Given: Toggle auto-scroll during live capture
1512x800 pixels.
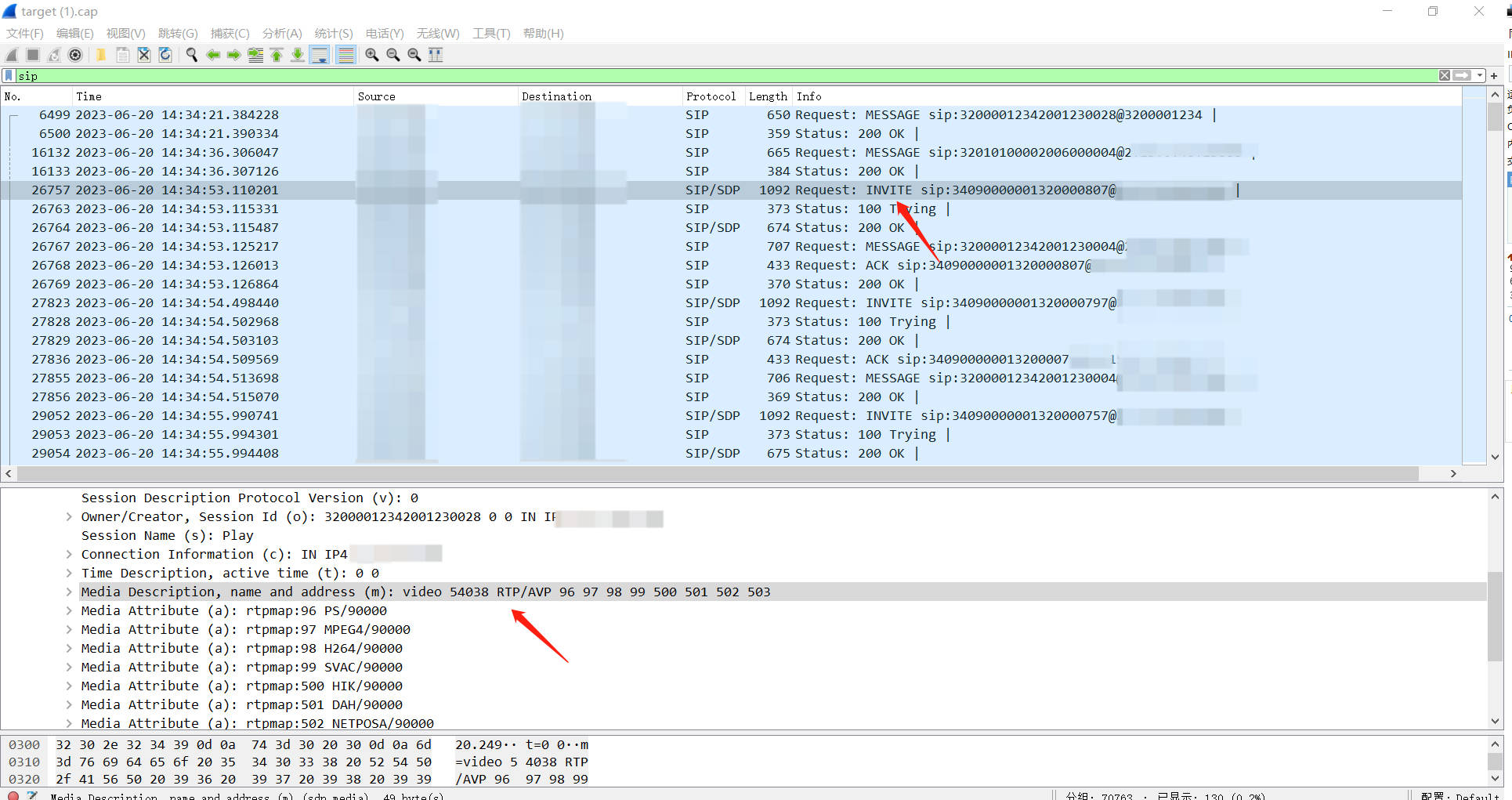Looking at the screenshot, I should (x=320, y=55).
